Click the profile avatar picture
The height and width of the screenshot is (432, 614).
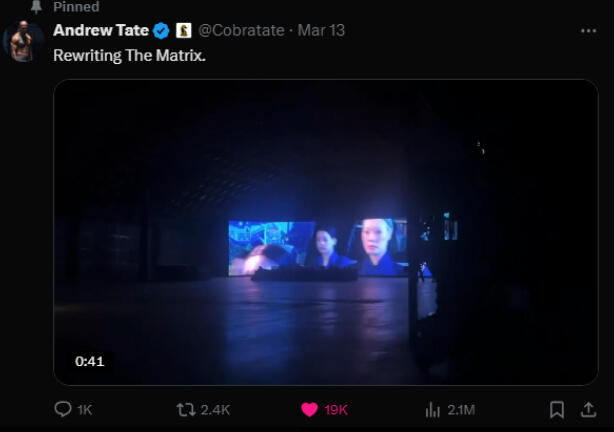23,42
